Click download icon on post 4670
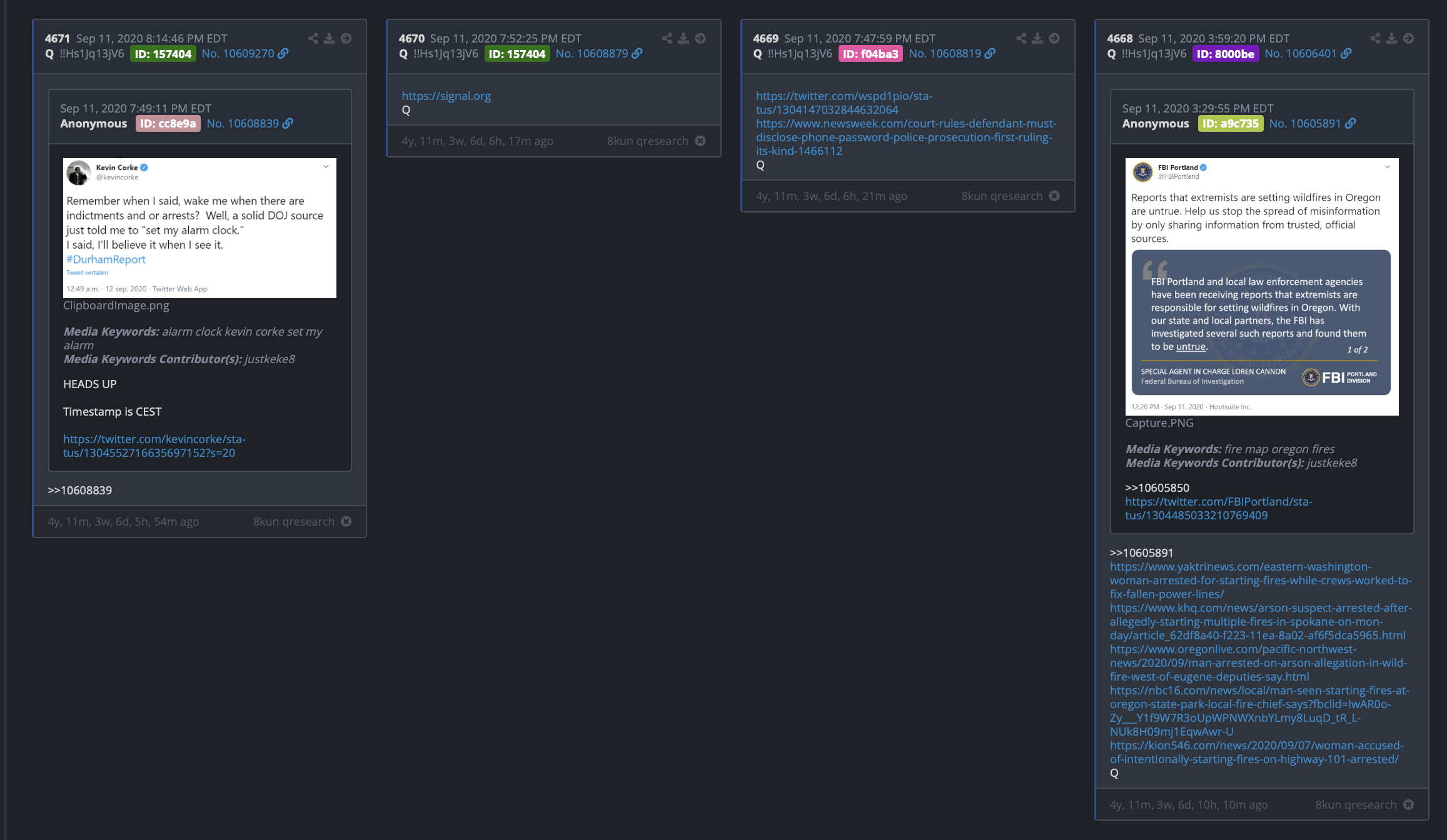This screenshot has width=1447, height=840. click(x=683, y=38)
